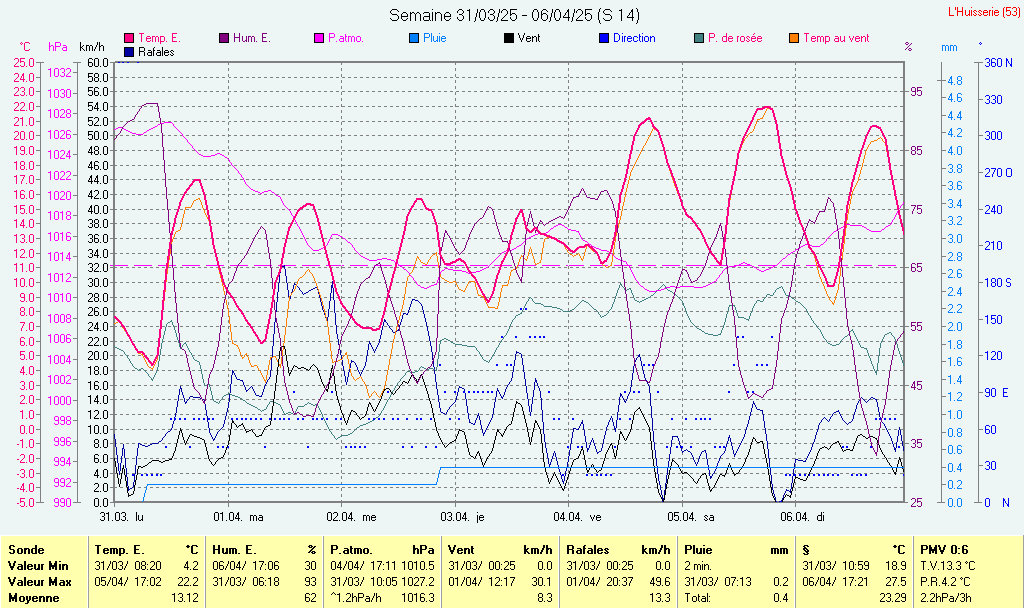Select the 'Vent' legend label
The height and width of the screenshot is (608, 1024).
(529, 38)
